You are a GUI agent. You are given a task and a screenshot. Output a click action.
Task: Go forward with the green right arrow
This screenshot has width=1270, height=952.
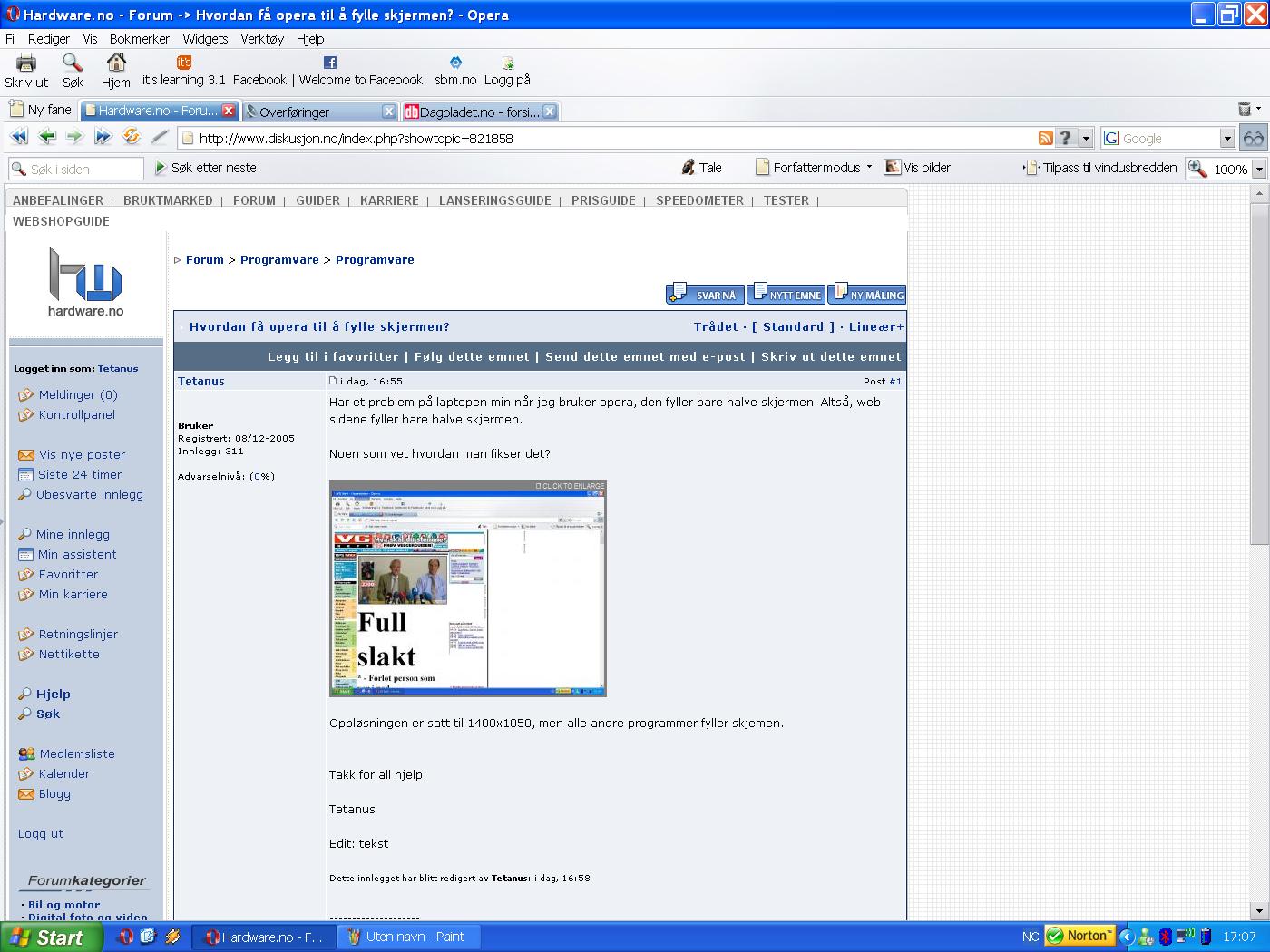tap(75, 137)
